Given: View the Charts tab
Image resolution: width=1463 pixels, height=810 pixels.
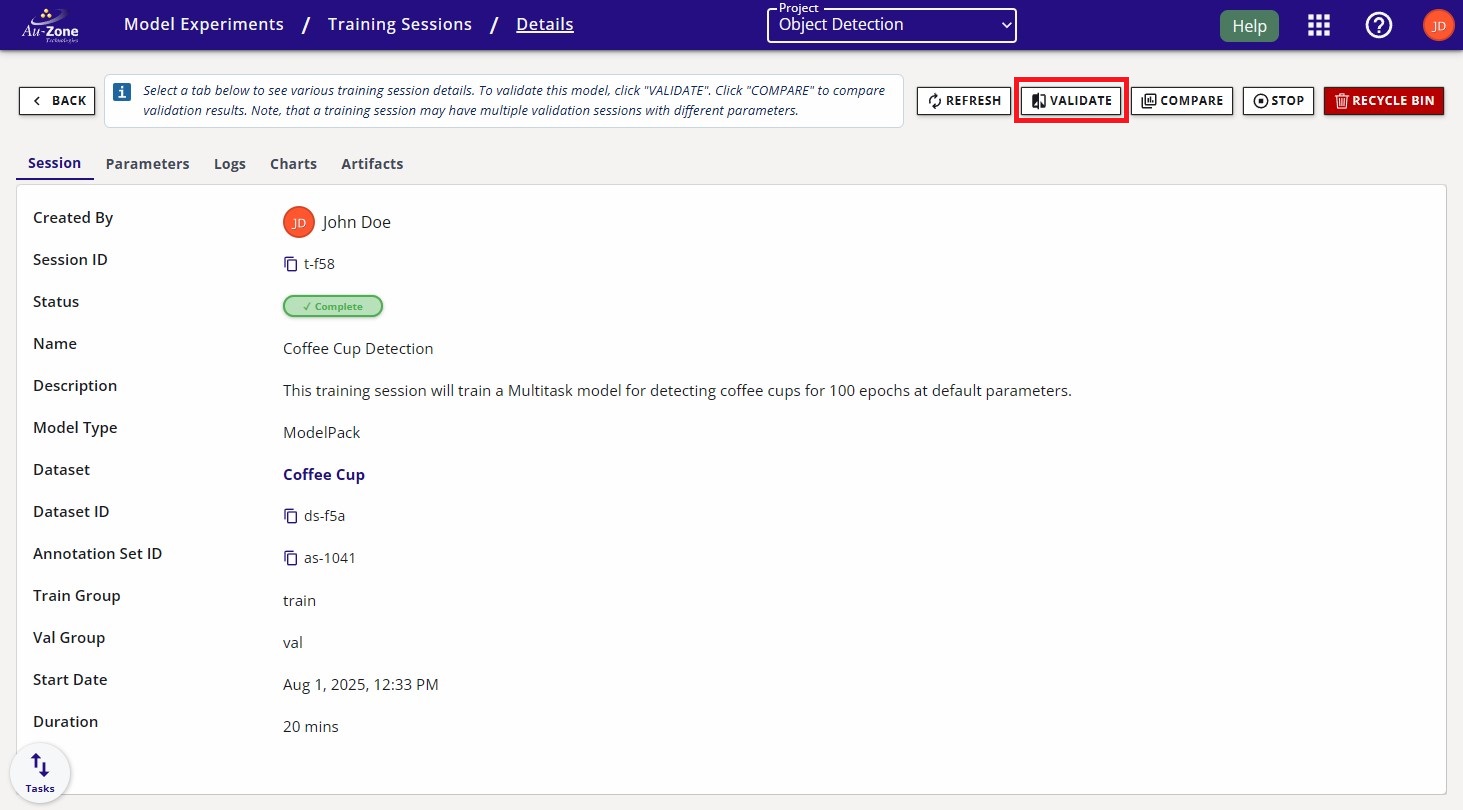Looking at the screenshot, I should click(x=293, y=163).
